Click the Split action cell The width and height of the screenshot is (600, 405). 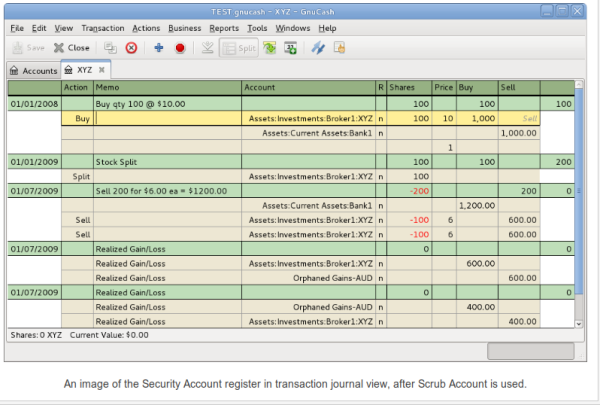coord(77,176)
